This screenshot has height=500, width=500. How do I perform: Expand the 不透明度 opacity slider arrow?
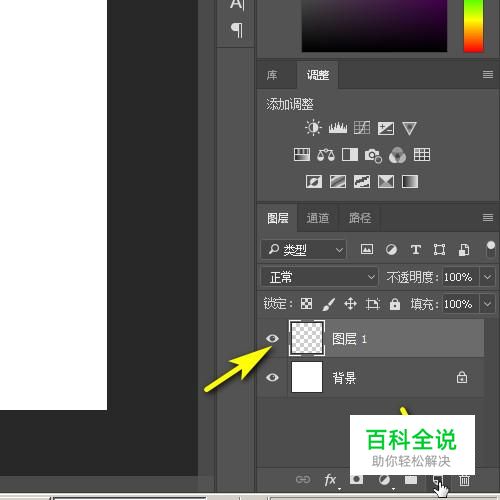point(487,277)
